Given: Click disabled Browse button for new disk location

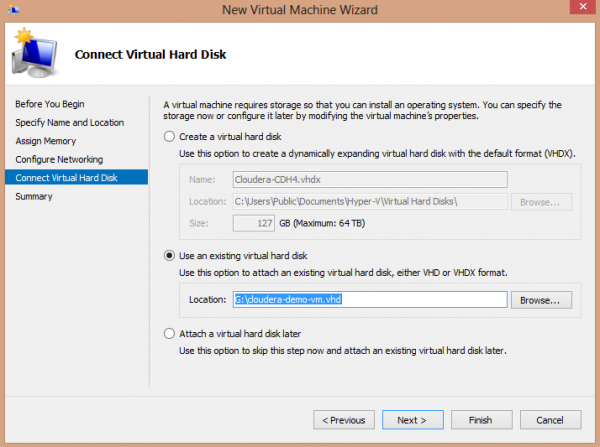Looking at the screenshot, I should click(541, 202).
